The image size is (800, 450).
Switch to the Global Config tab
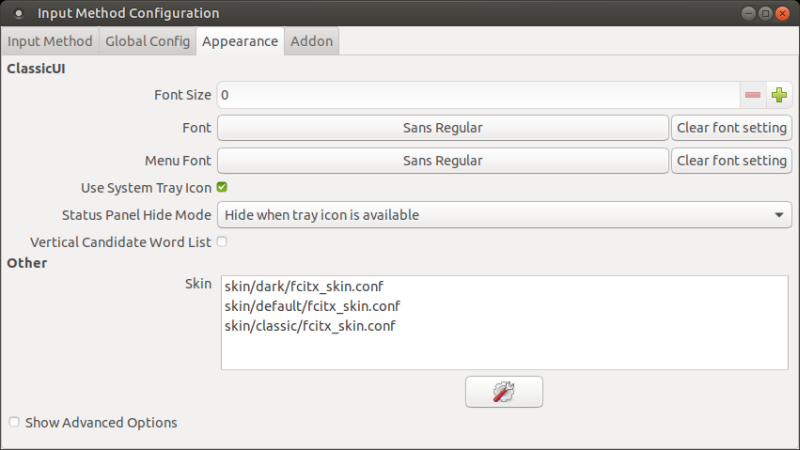tap(147, 41)
